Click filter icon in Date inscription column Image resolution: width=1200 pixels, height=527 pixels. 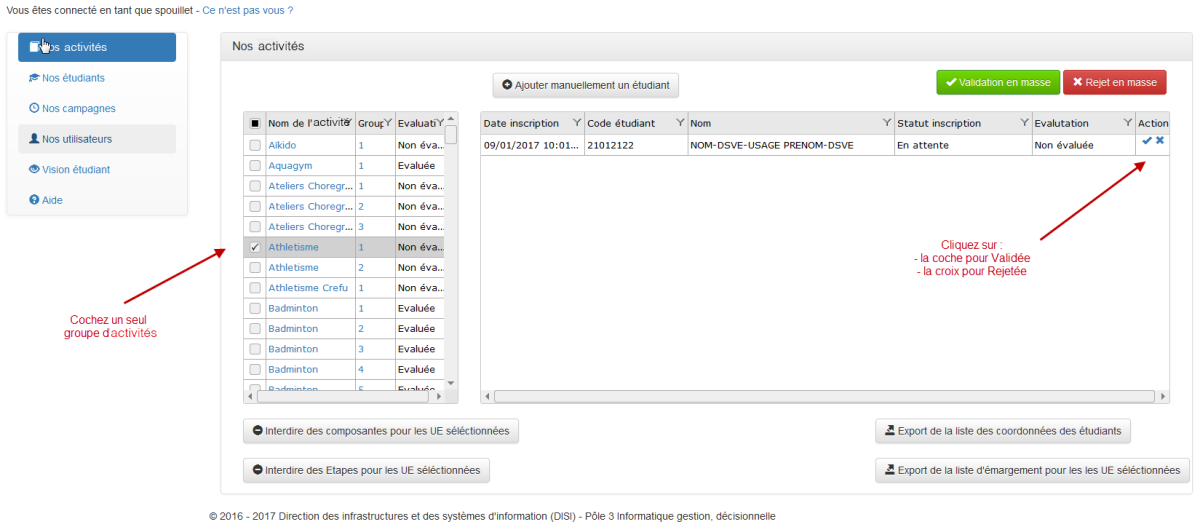(576, 123)
